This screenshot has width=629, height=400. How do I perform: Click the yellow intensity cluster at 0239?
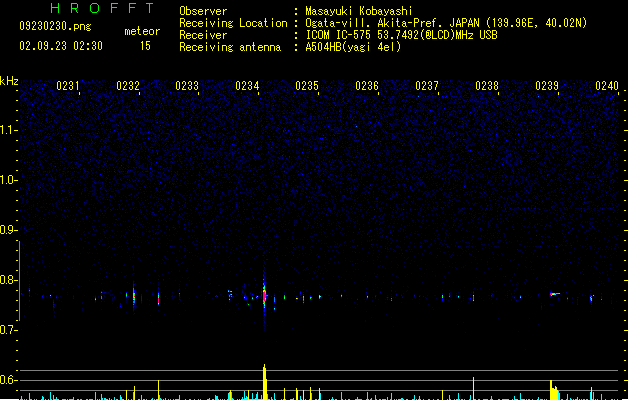(x=554, y=390)
